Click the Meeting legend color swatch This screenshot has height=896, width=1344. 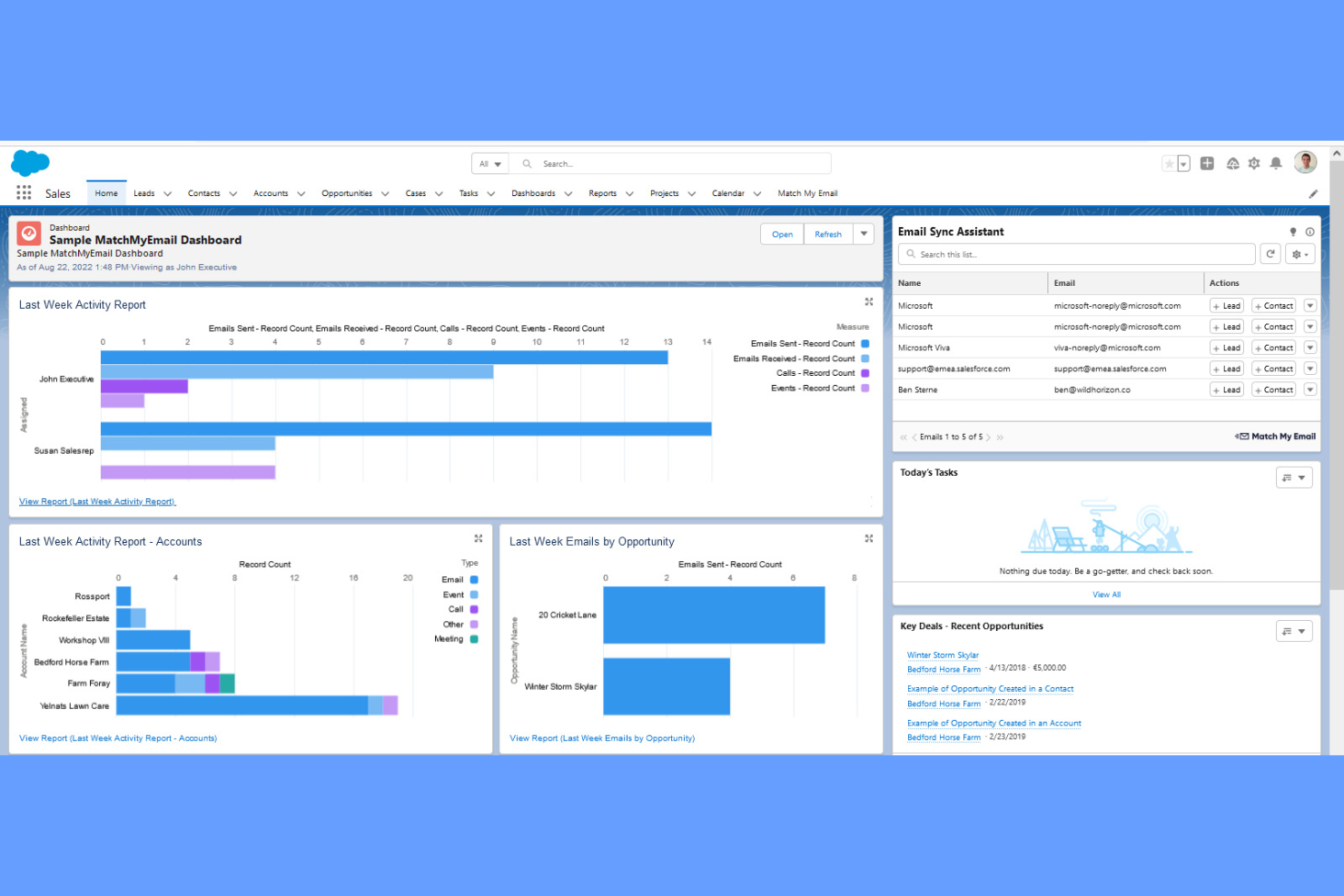click(474, 639)
